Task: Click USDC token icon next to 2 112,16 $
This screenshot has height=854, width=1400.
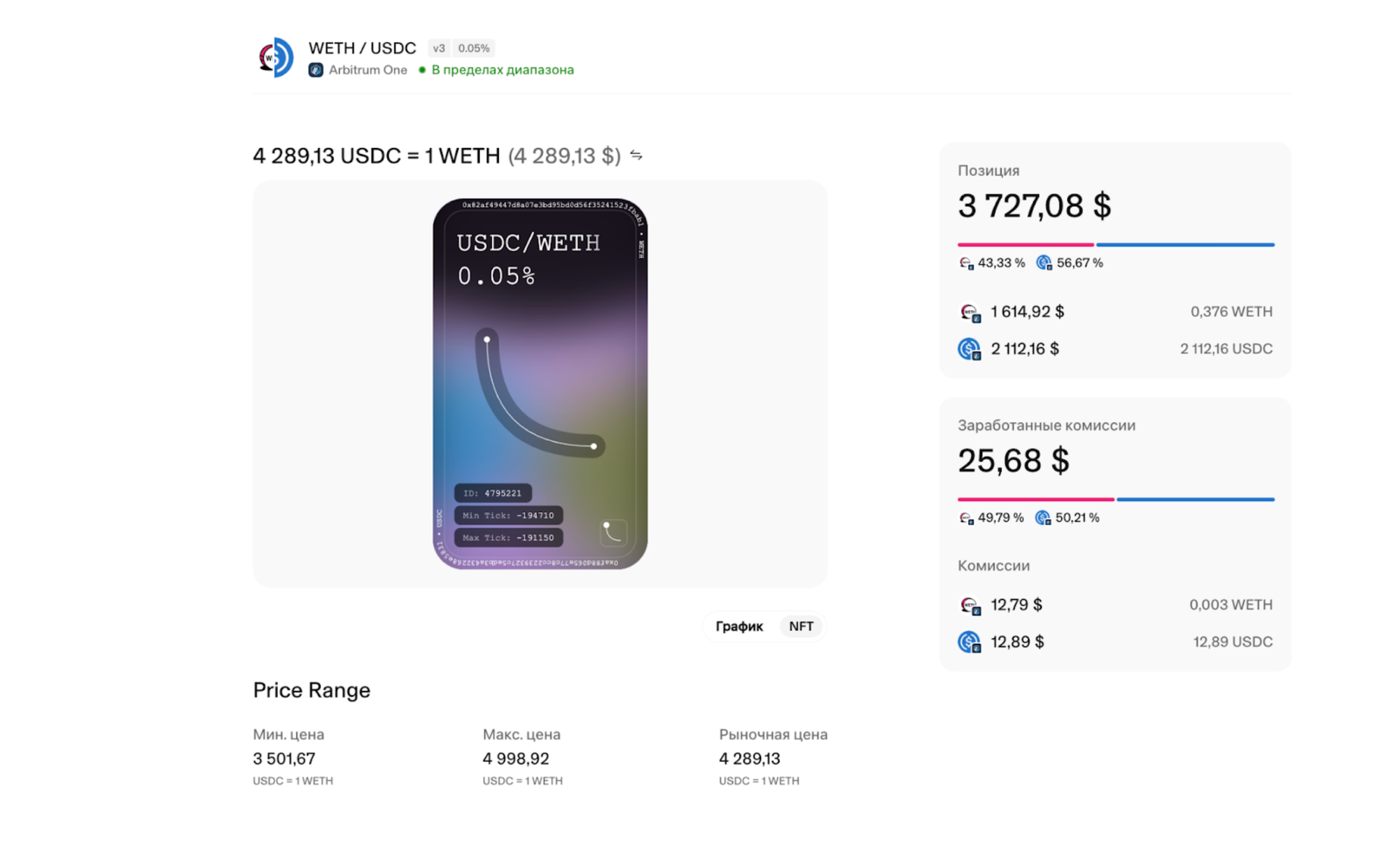Action: 969,349
